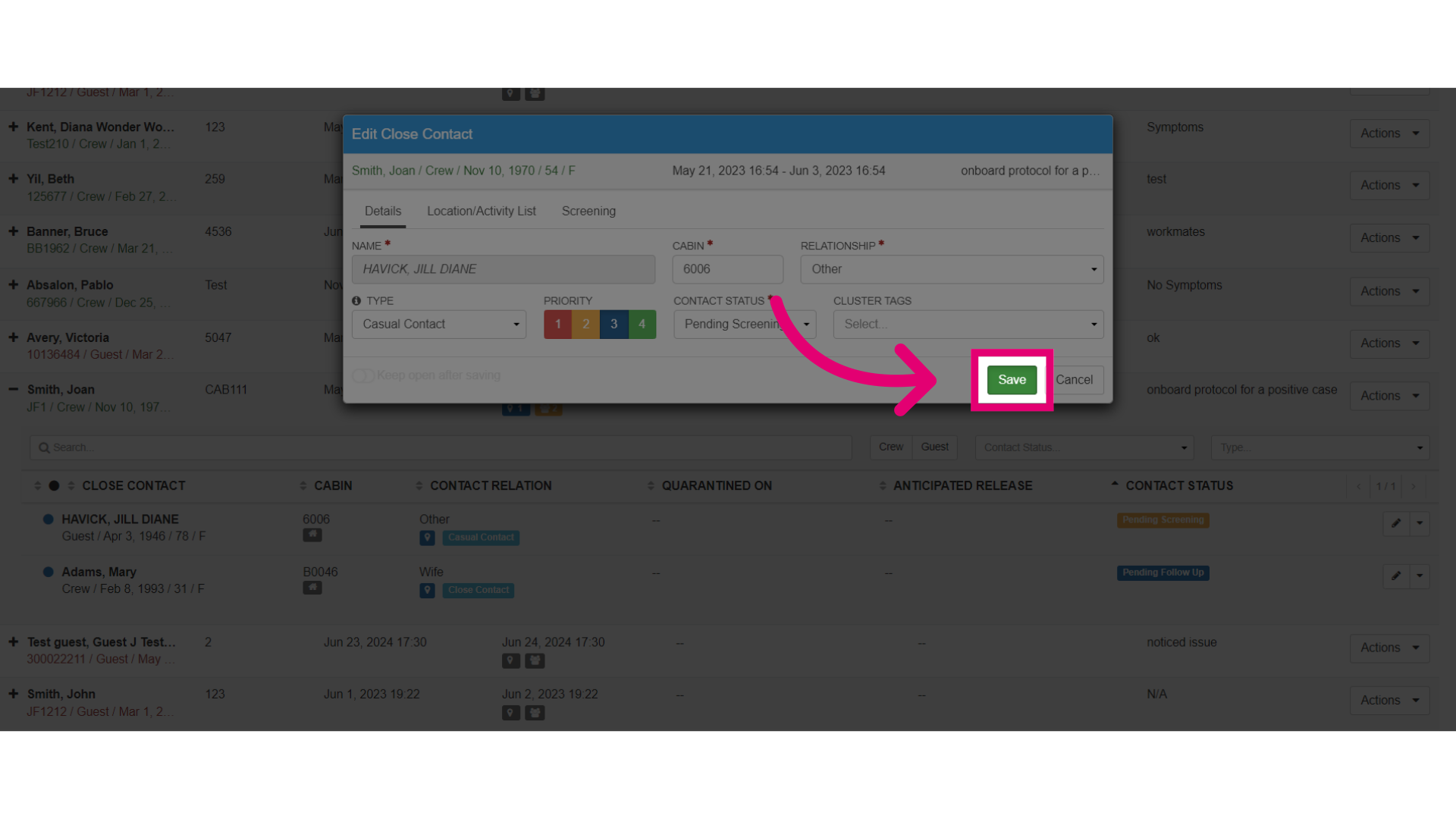Sort by QUARANTINED ON column

coord(717,486)
